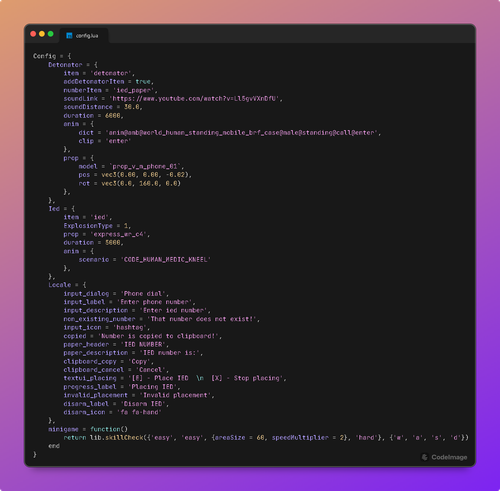Click the areaSize = 60 parameter
500x491 pixels.
240,437
